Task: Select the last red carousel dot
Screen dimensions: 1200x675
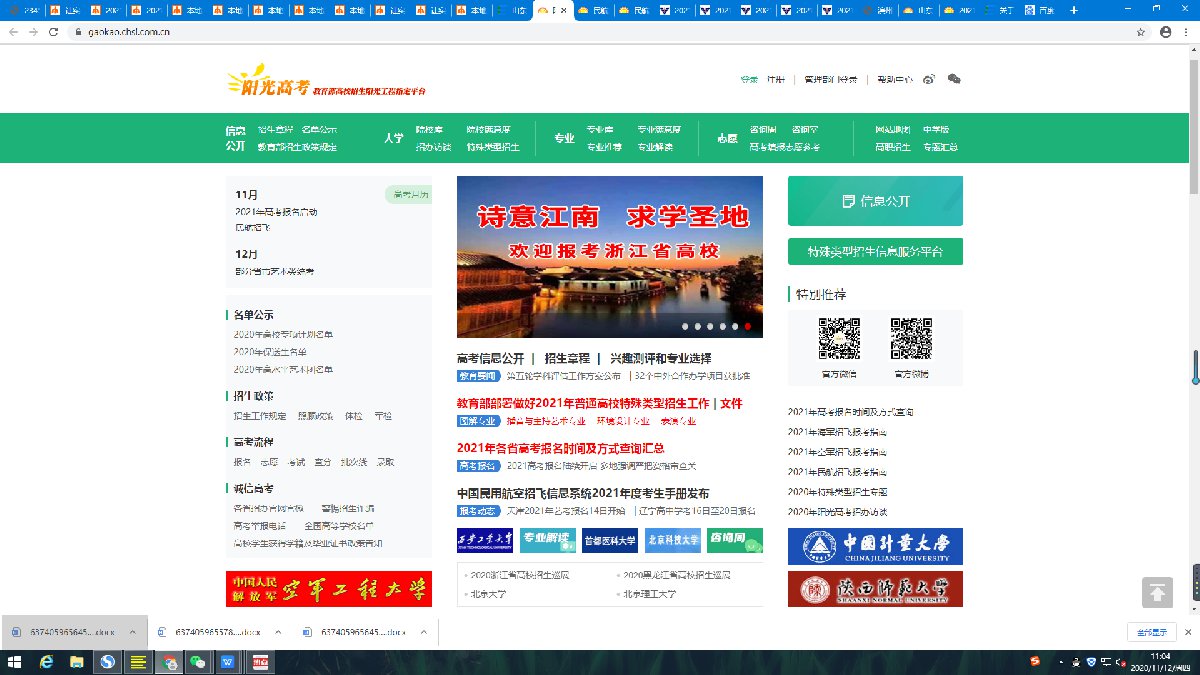Action: [x=747, y=327]
